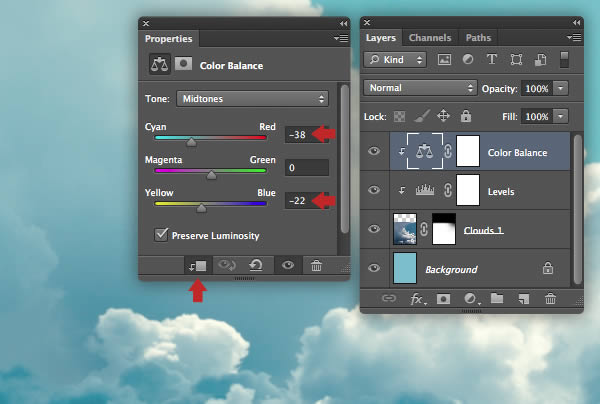
Task: Click the chain link on Levels layer
Action: 448,190
